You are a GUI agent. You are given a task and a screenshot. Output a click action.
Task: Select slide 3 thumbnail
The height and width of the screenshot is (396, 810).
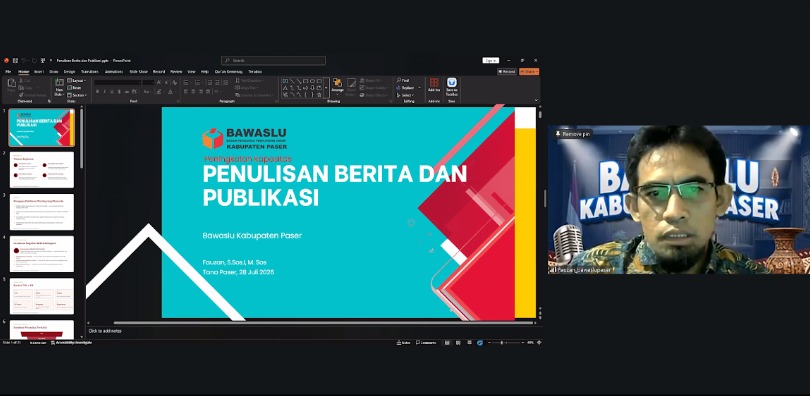pyautogui.click(x=42, y=212)
